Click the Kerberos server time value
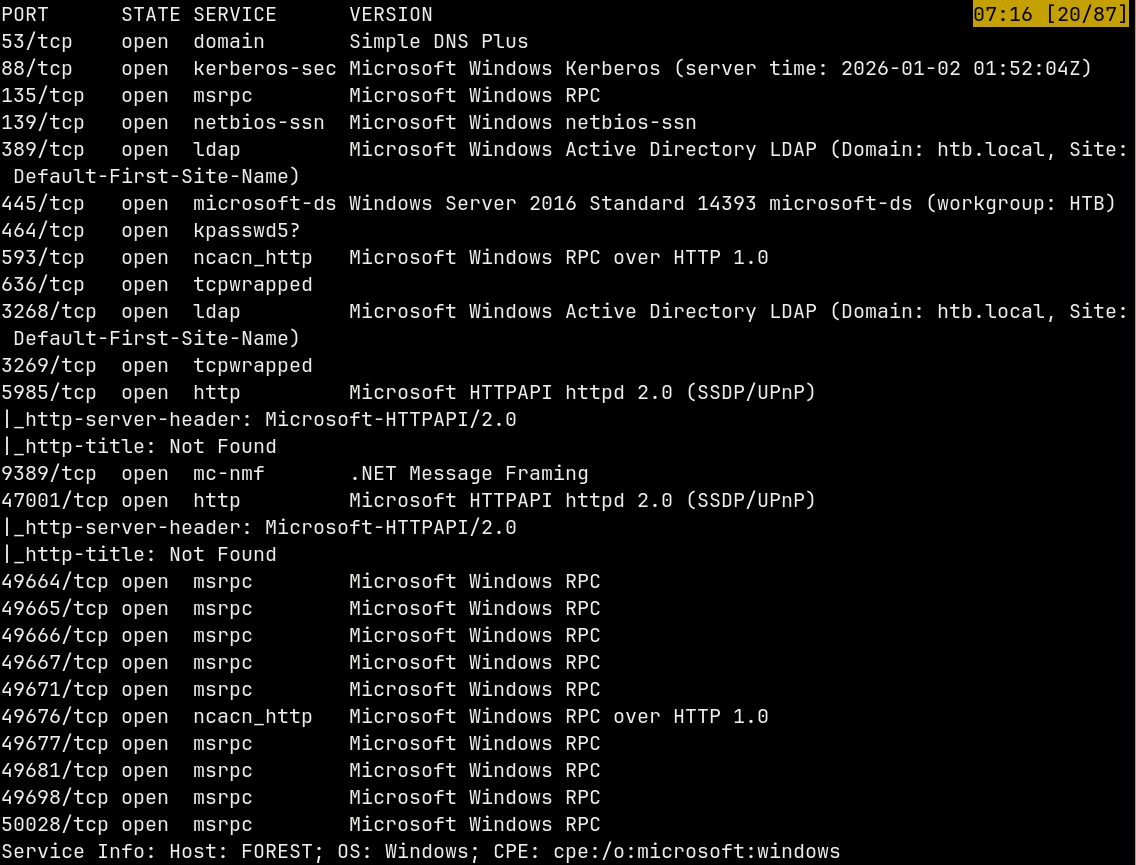This screenshot has height=865, width=1136. coord(967,69)
